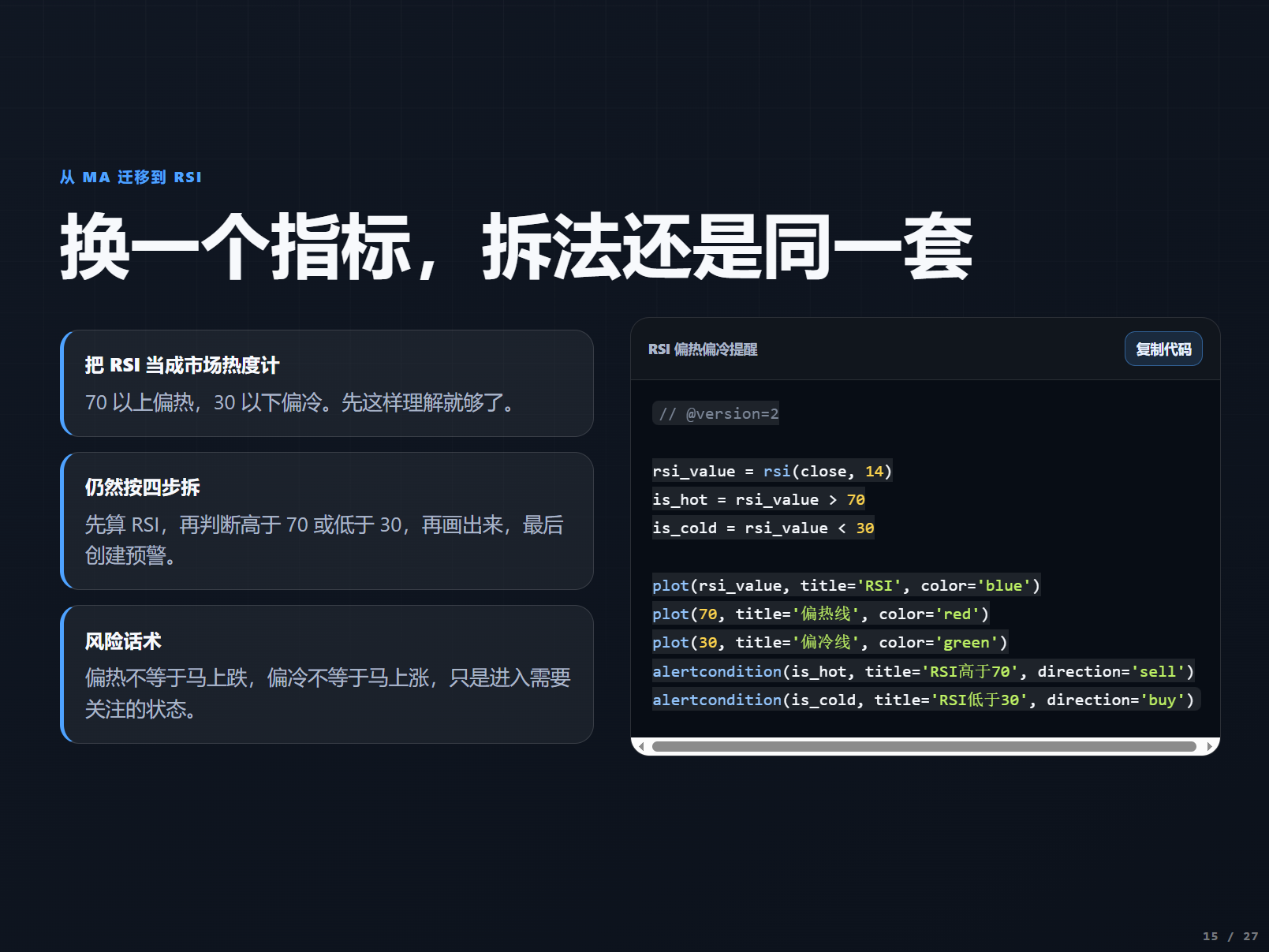Click the card heading '把 RSI 当成市场热度计'
Image resolution: width=1269 pixels, height=952 pixels.
tap(182, 365)
